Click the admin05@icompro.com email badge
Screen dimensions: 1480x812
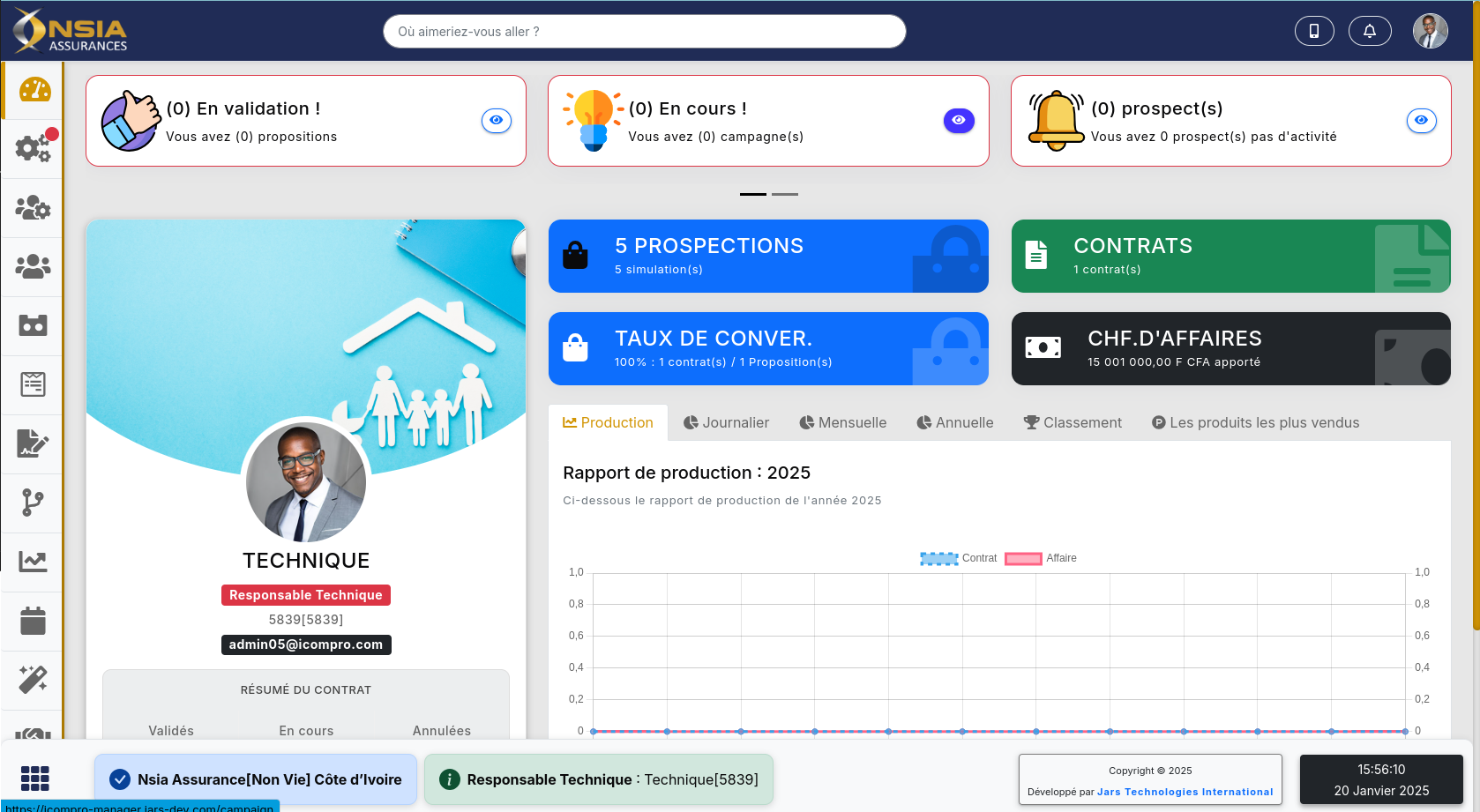[306, 644]
